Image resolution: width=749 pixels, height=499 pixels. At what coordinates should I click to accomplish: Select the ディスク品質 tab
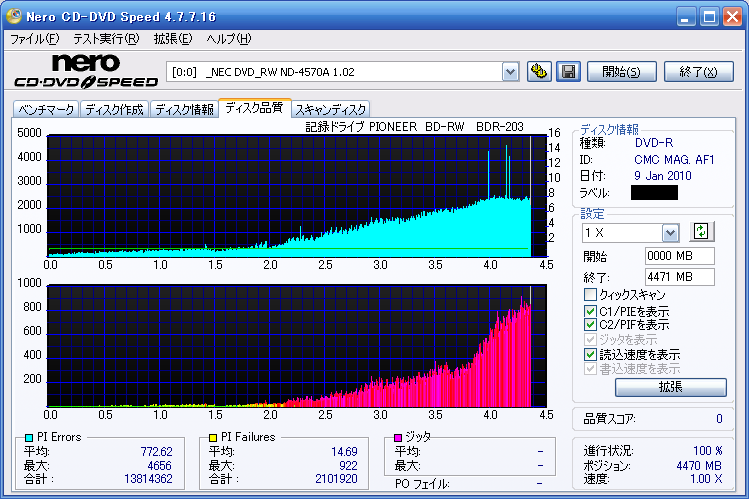tap(254, 108)
